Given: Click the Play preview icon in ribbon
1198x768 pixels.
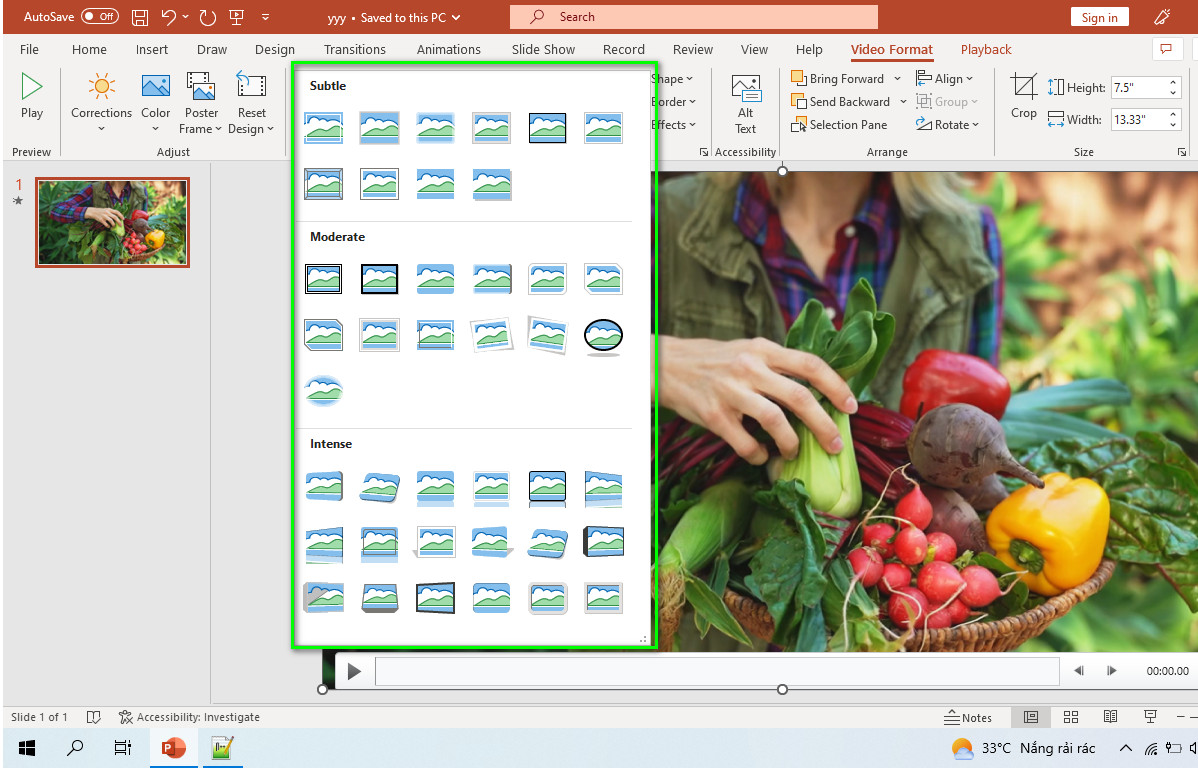Looking at the screenshot, I should coord(31,86).
